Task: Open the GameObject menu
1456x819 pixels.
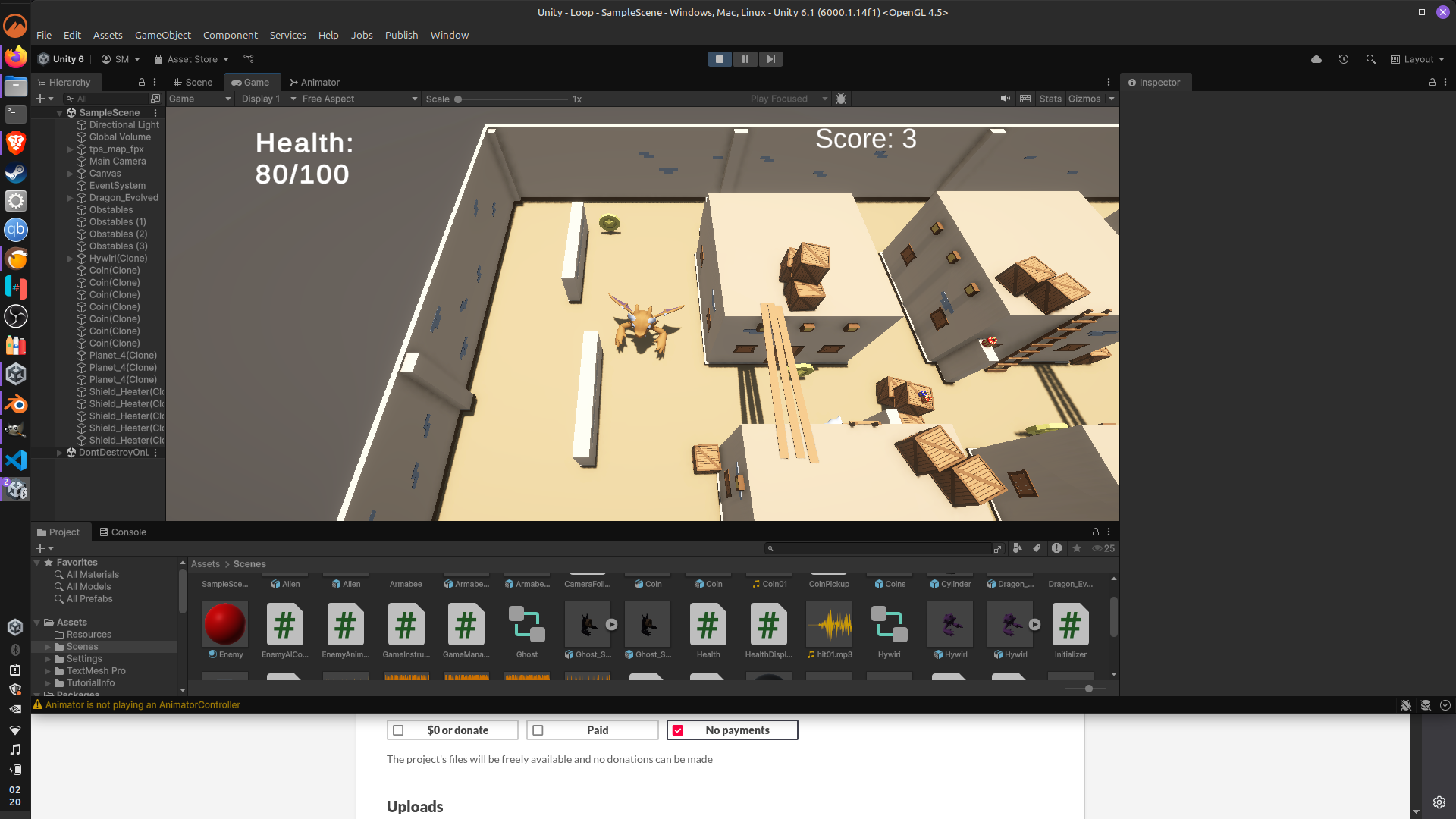Action: [162, 35]
